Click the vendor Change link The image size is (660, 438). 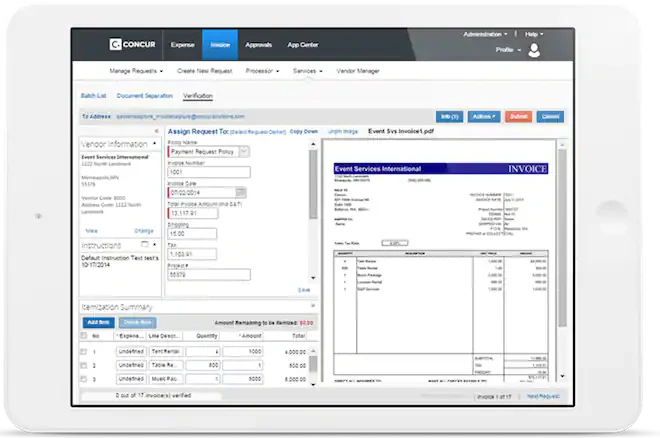point(144,231)
